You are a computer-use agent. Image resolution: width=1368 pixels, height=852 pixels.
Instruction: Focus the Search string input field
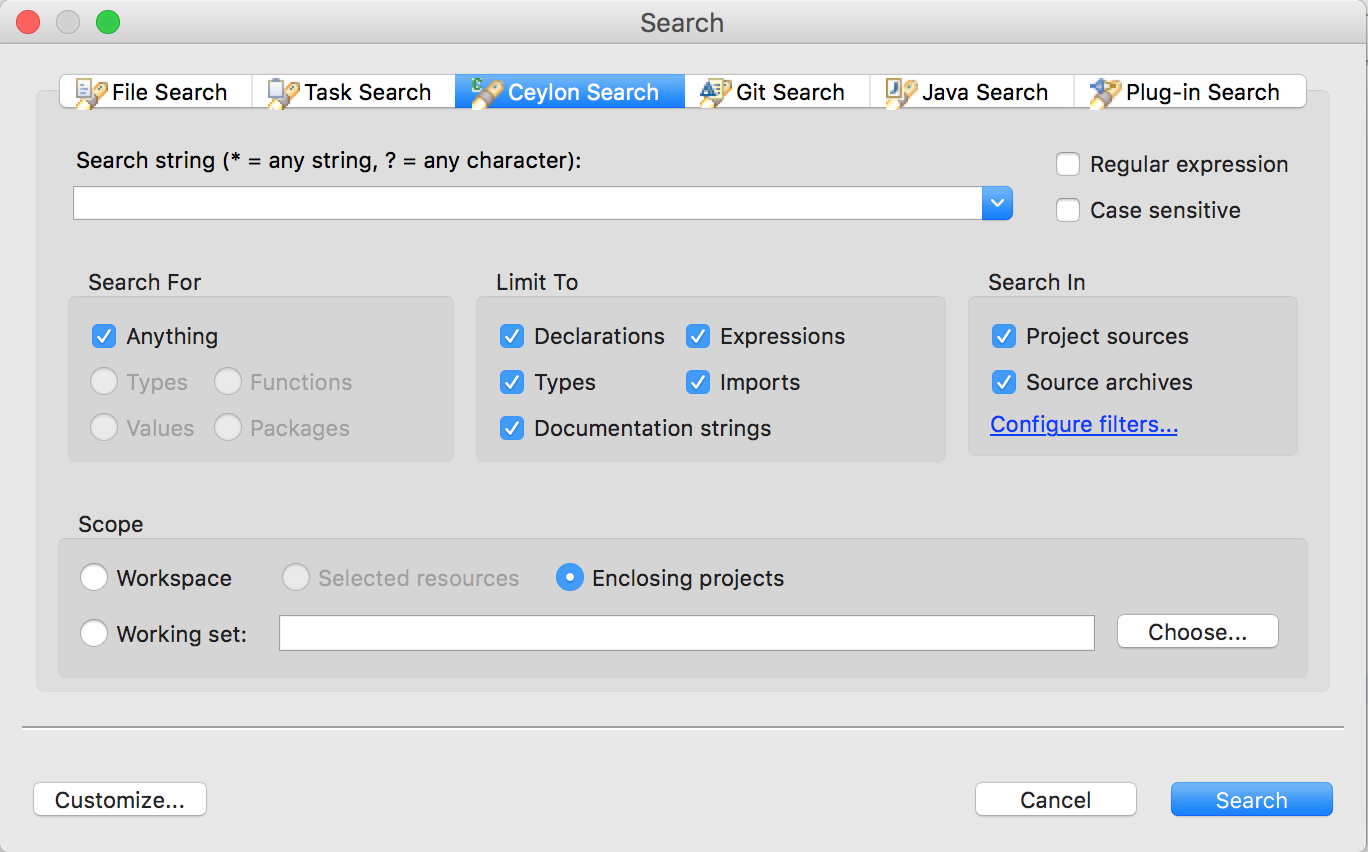[x=528, y=203]
